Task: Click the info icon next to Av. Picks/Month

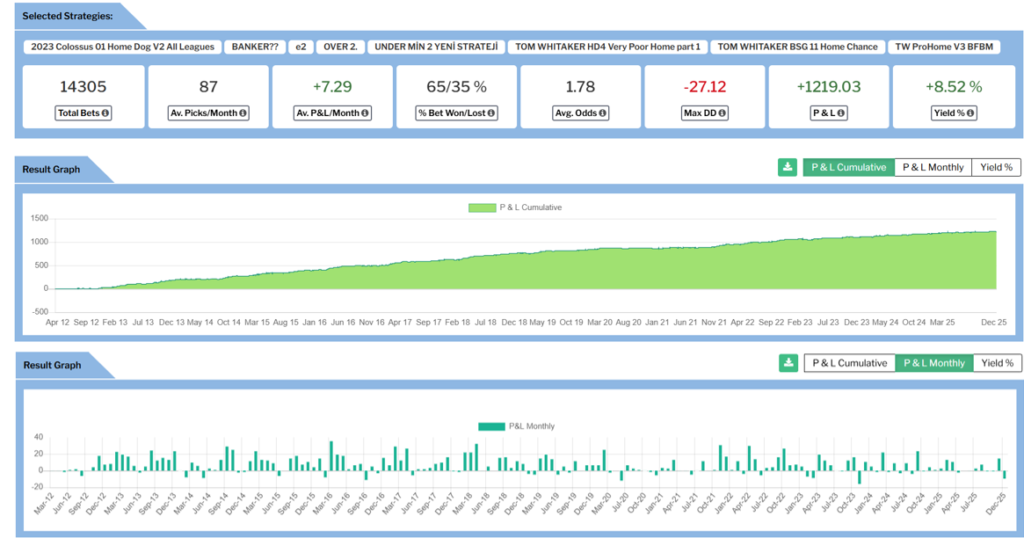Action: [x=242, y=113]
